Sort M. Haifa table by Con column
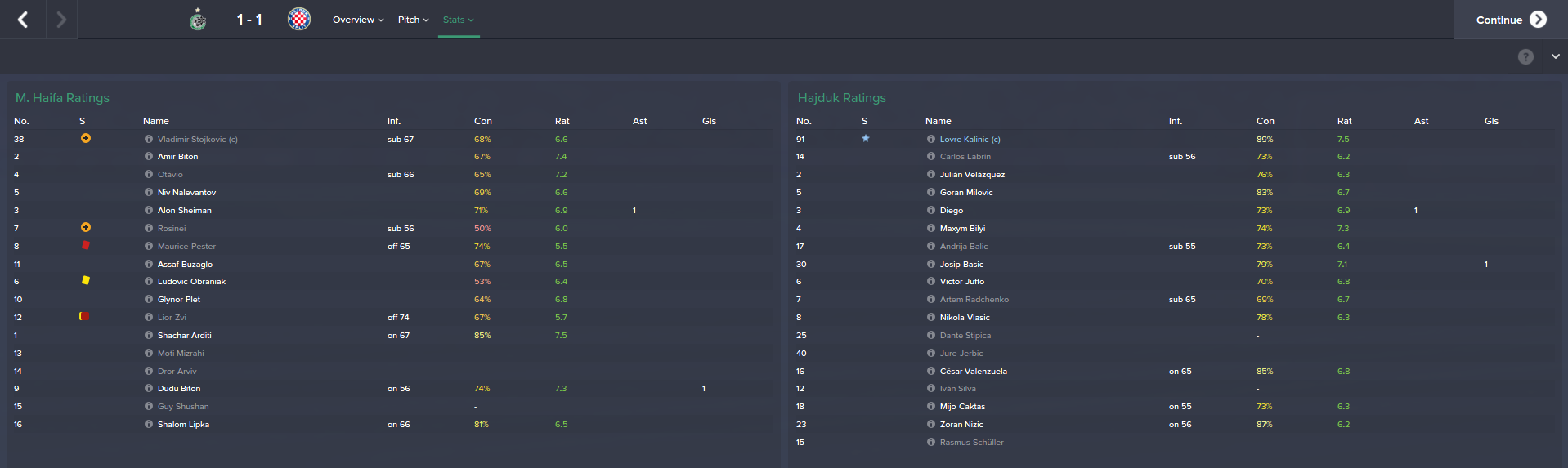The image size is (1568, 468). 483,121
